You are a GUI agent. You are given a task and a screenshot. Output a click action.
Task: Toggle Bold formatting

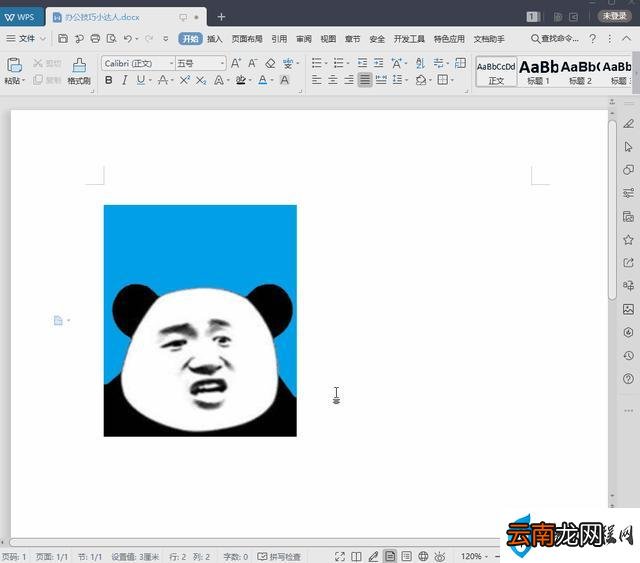[x=109, y=80]
